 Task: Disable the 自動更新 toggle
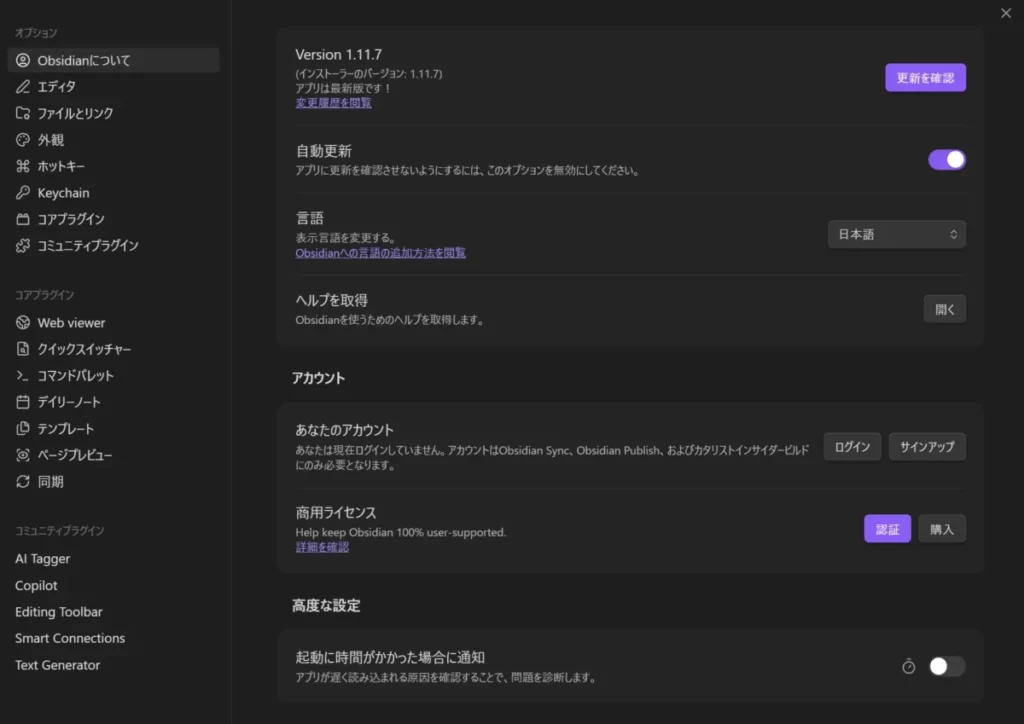[946, 159]
